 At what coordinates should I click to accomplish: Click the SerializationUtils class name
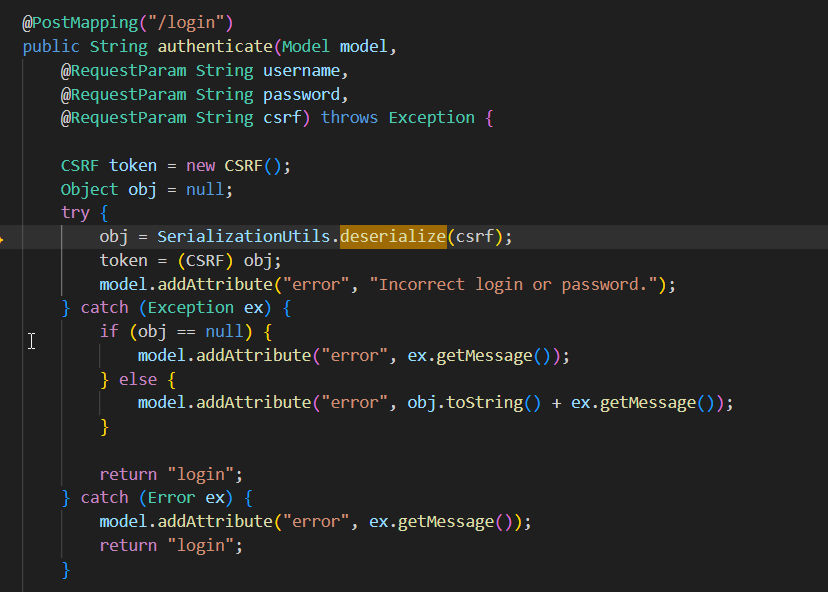[x=244, y=237]
